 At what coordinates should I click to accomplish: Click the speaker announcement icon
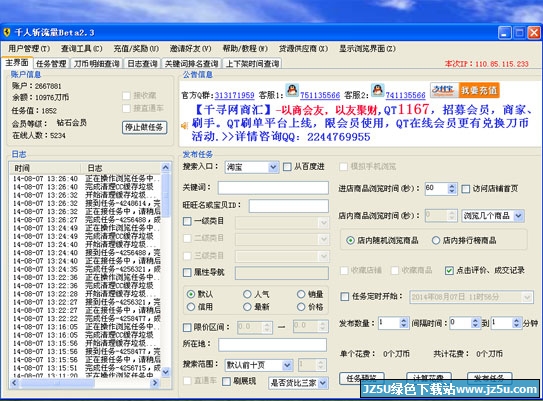coord(184,126)
